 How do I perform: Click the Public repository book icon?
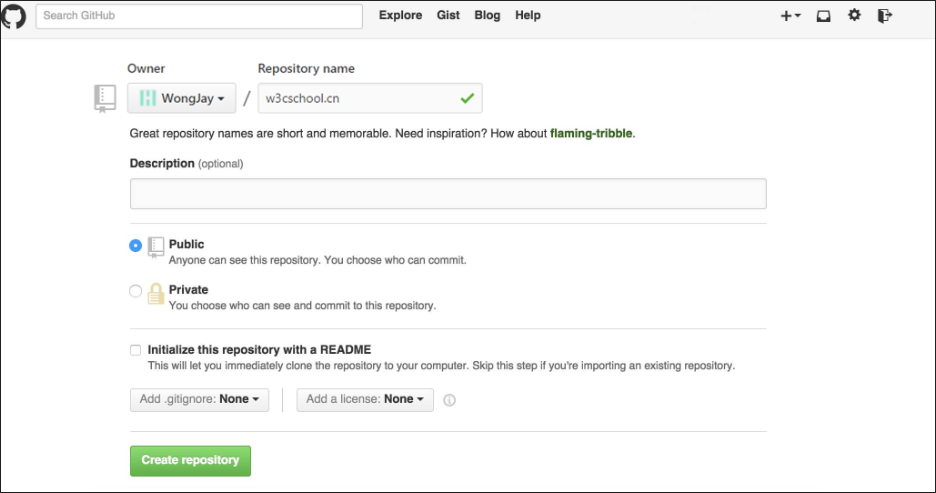pos(156,245)
